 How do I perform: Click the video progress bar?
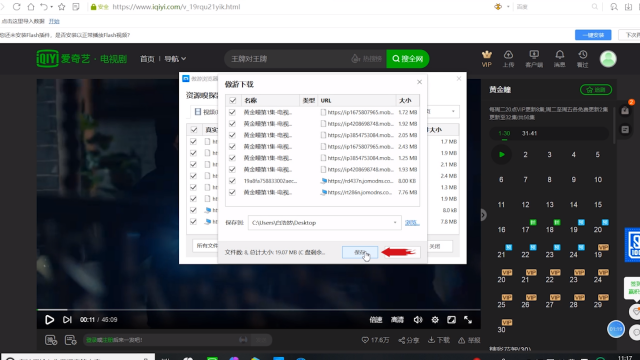(x=258, y=310)
